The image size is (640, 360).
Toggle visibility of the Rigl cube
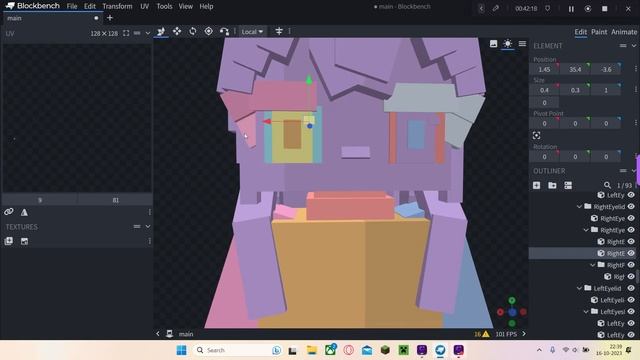631,276
